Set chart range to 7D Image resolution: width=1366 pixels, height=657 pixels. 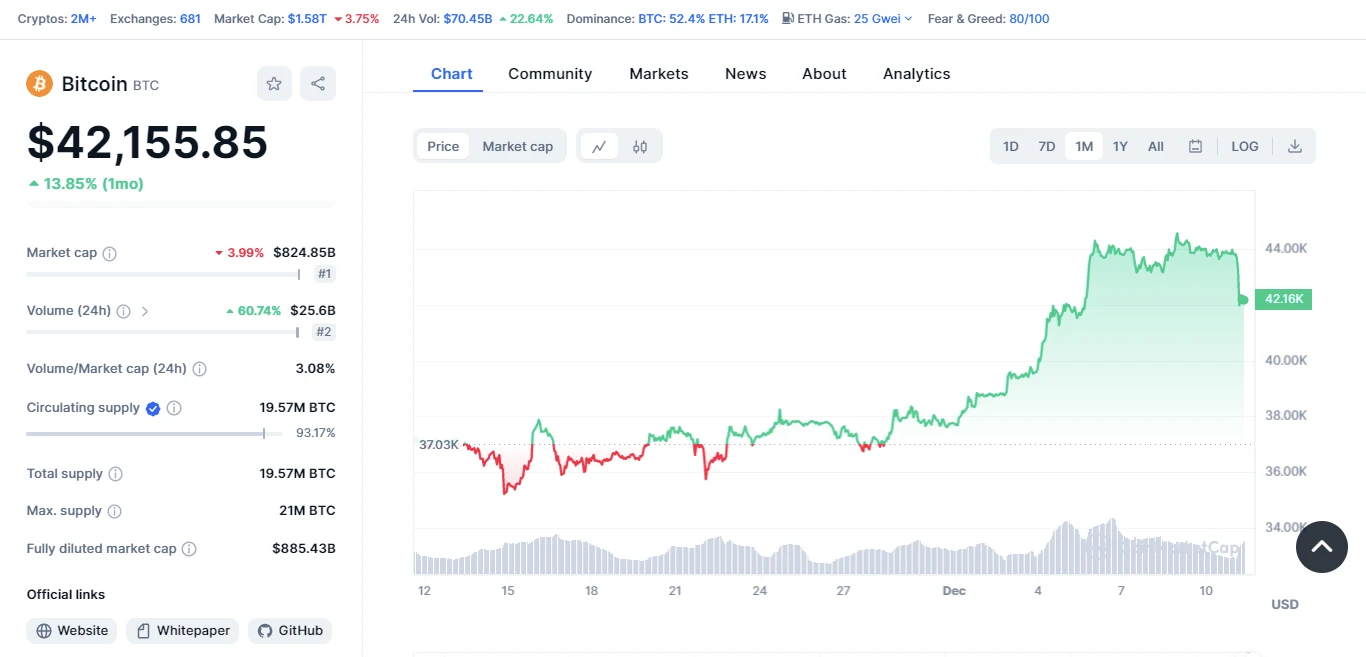(1047, 146)
